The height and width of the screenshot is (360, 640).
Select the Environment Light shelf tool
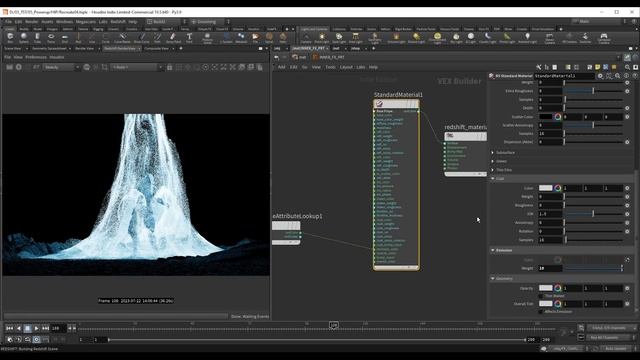tap(437, 38)
